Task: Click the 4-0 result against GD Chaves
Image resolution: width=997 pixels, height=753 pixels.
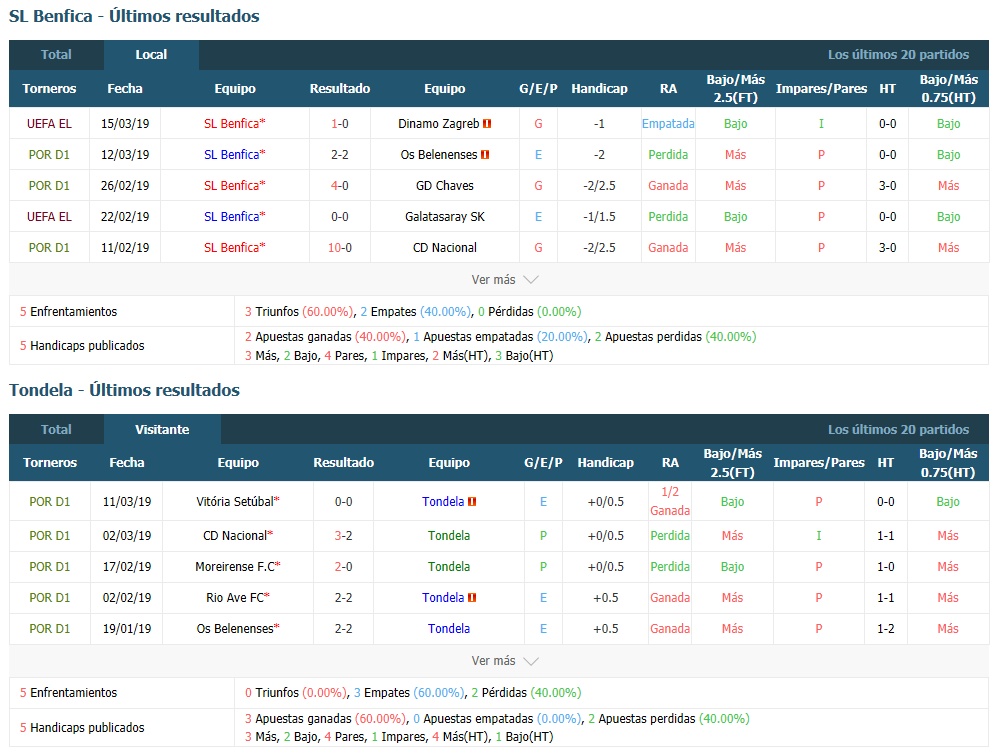Action: [340, 186]
